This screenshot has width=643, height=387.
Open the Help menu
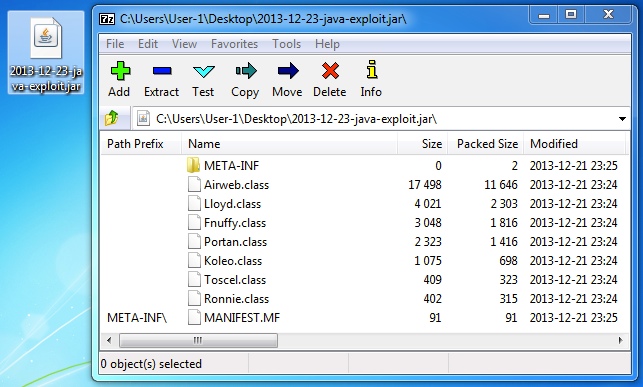coord(327,44)
